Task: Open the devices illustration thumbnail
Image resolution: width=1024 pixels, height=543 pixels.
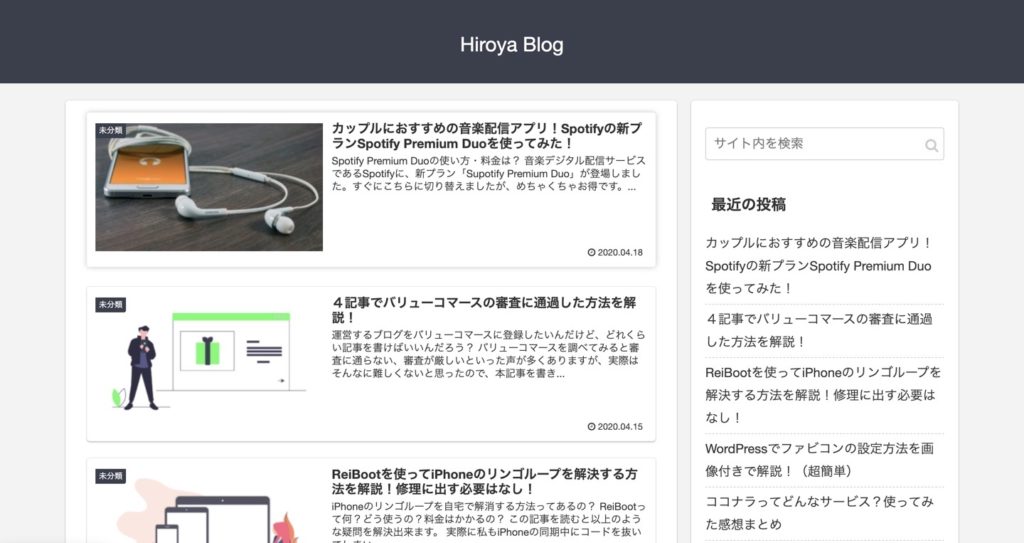Action: (x=209, y=506)
